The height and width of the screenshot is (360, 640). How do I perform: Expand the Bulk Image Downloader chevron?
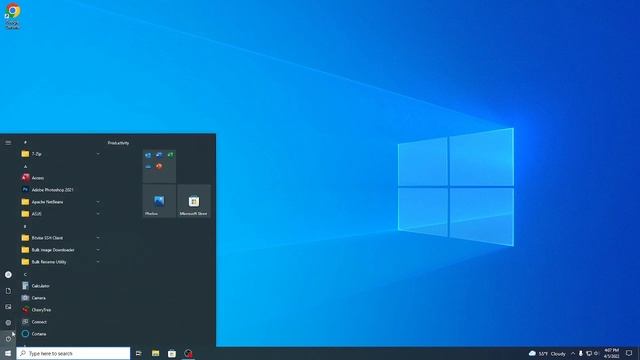(x=98, y=250)
